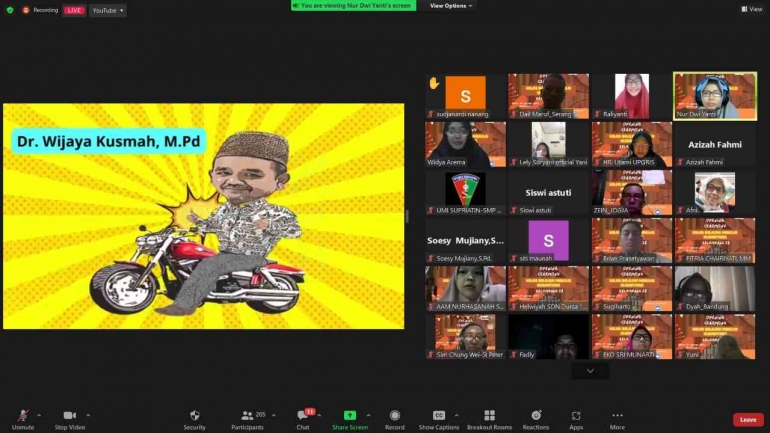Click the View layout grid icon
The height and width of the screenshot is (433, 770).
pos(744,9)
